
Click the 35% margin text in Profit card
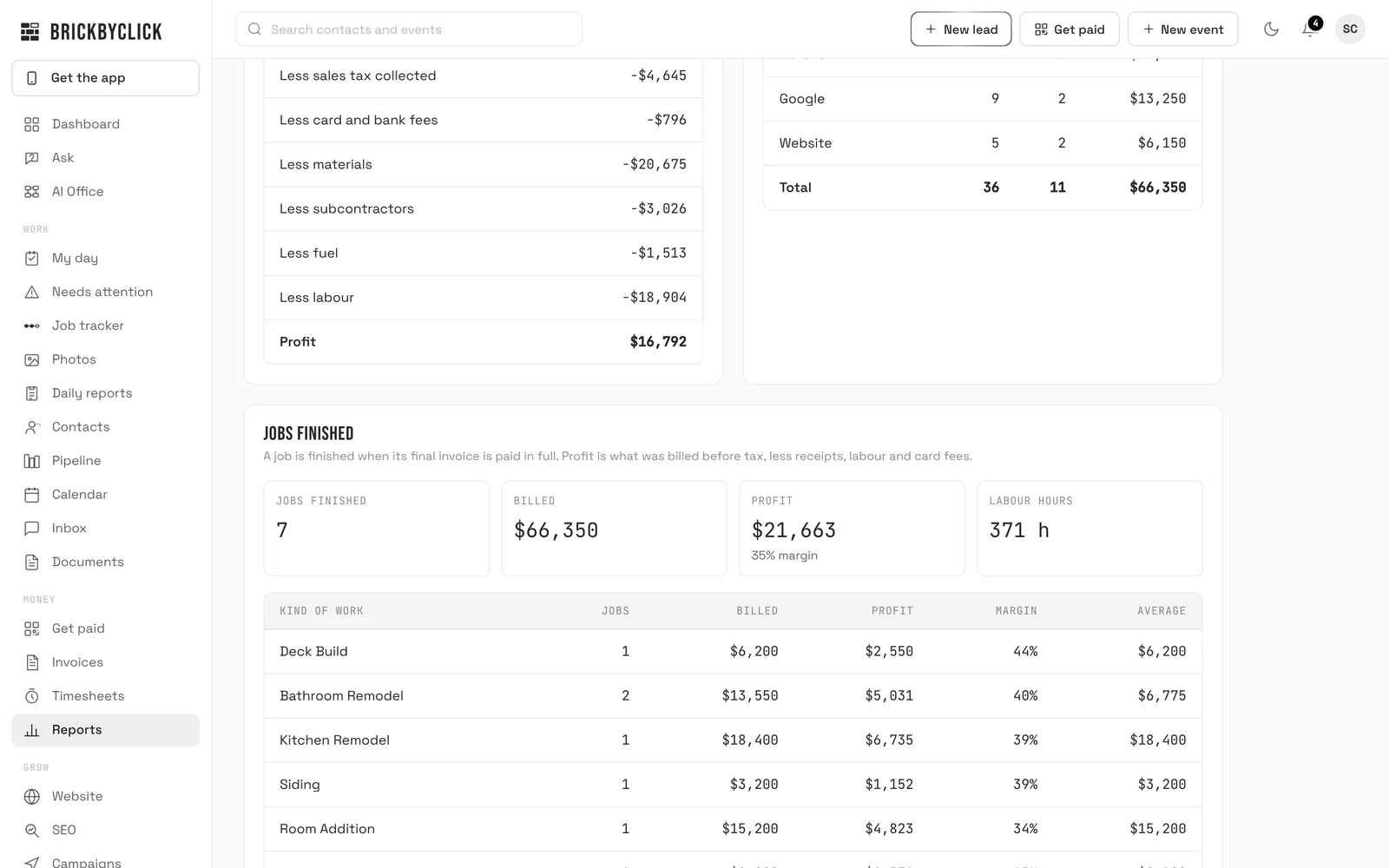[784, 556]
